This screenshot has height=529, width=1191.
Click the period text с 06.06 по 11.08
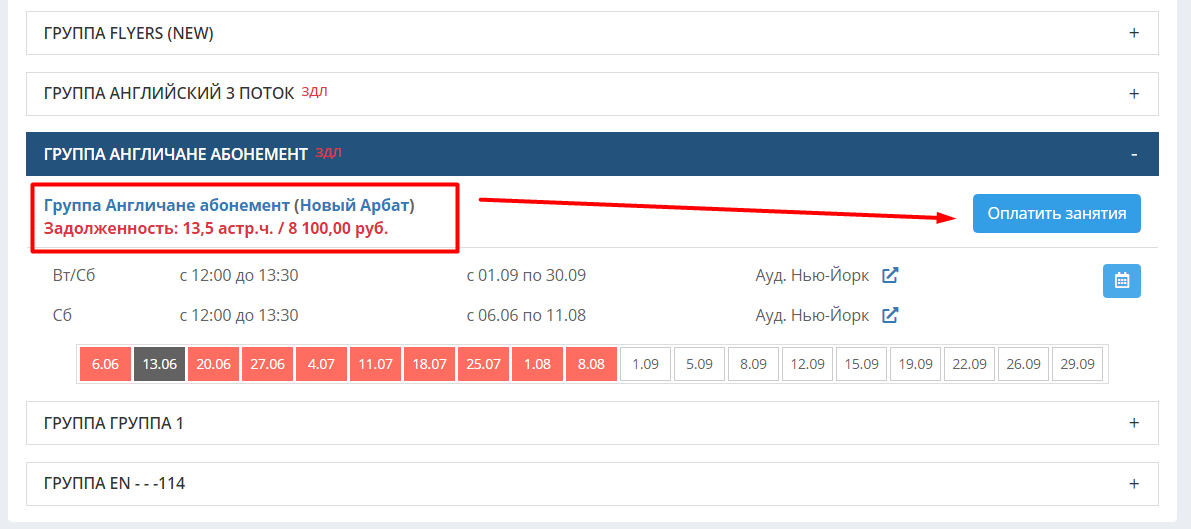coord(526,315)
